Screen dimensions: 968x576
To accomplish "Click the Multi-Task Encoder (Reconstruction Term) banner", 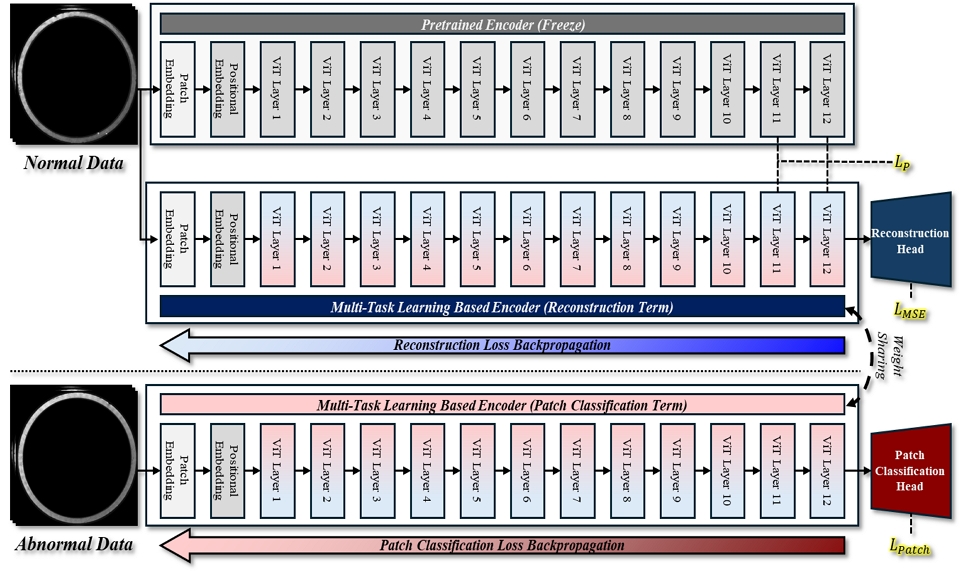I will pyautogui.click(x=503, y=307).
